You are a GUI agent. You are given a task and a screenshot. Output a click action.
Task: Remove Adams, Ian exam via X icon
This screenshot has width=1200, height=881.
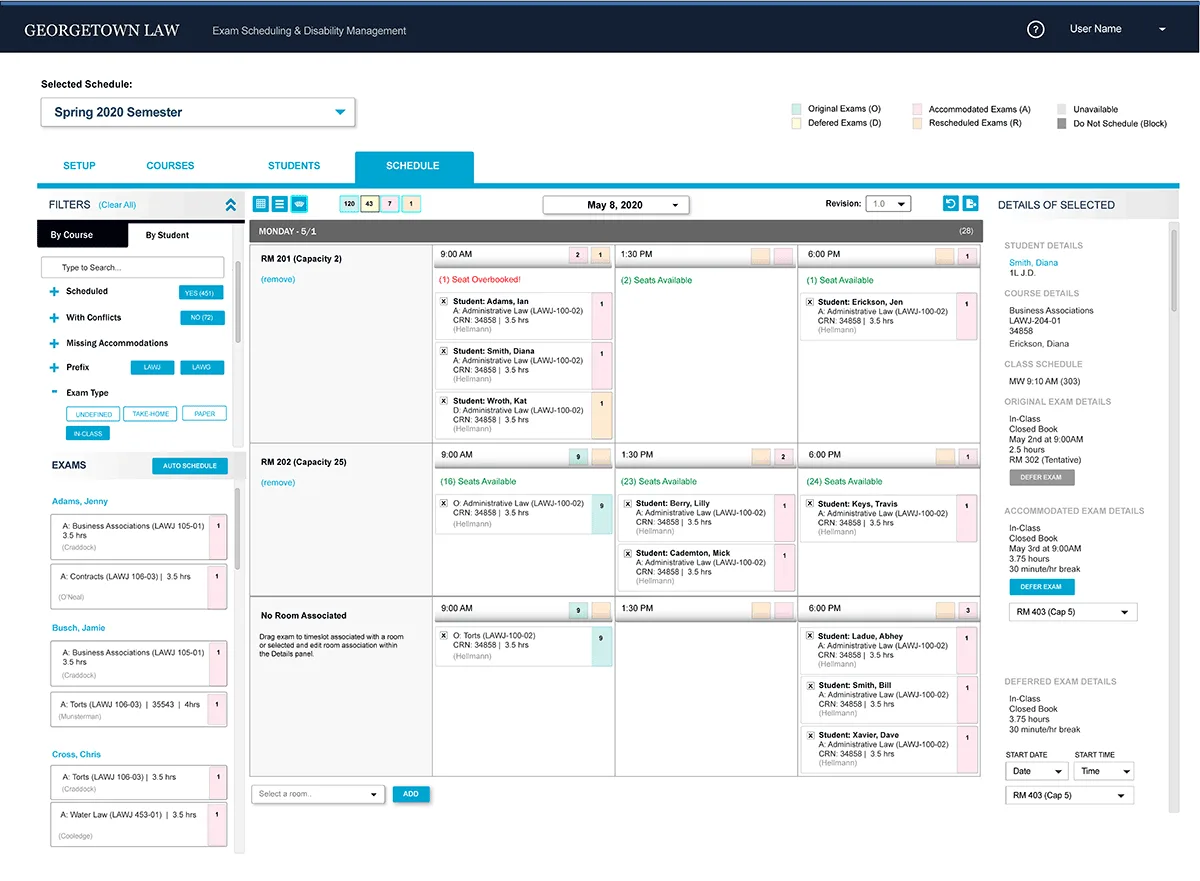click(445, 301)
